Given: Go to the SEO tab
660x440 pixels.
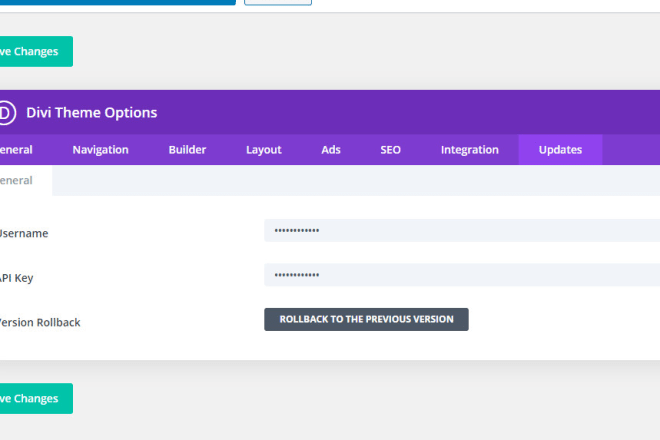Looking at the screenshot, I should tap(391, 149).
